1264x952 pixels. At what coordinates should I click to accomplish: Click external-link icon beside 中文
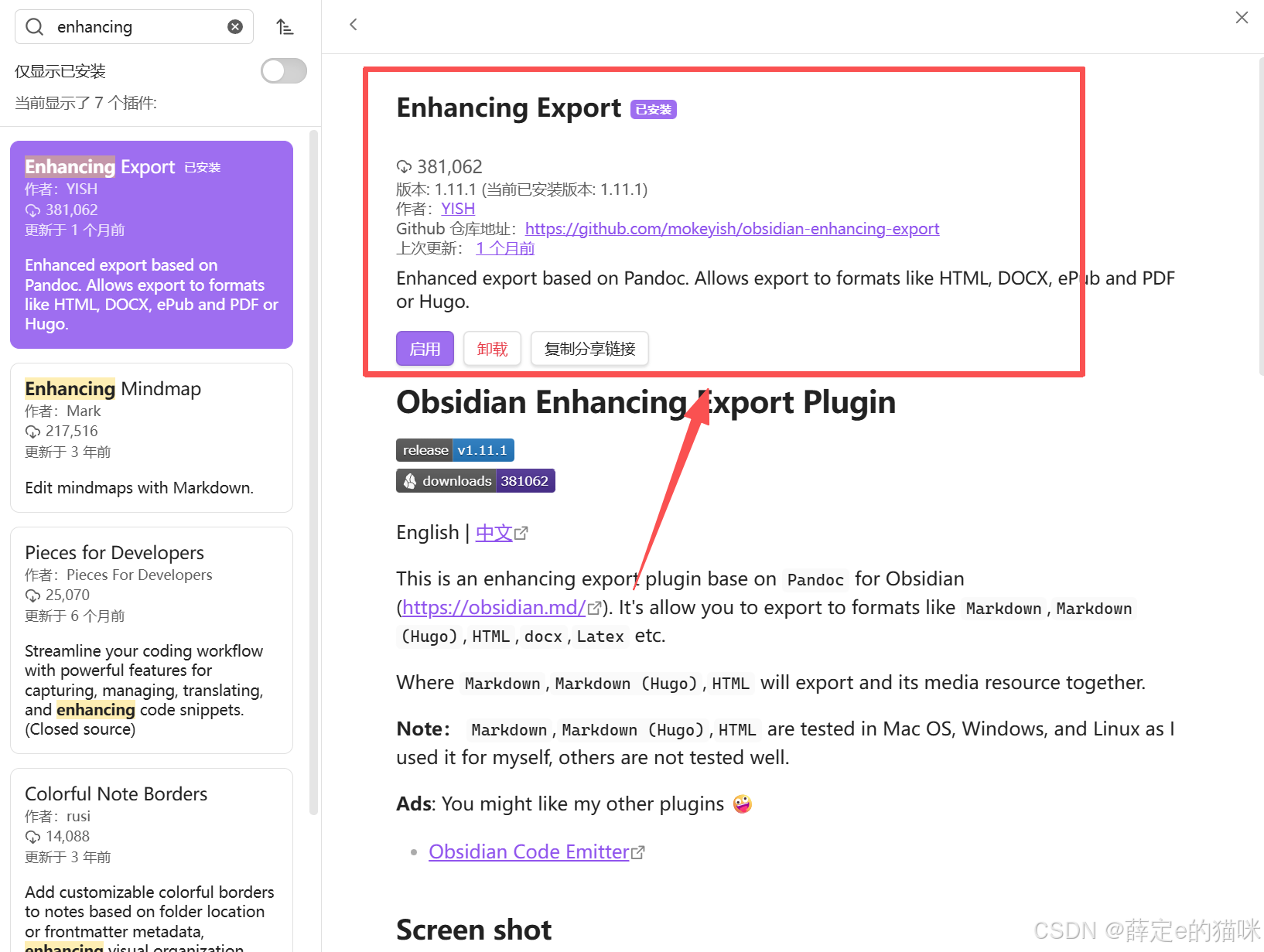coord(521,534)
